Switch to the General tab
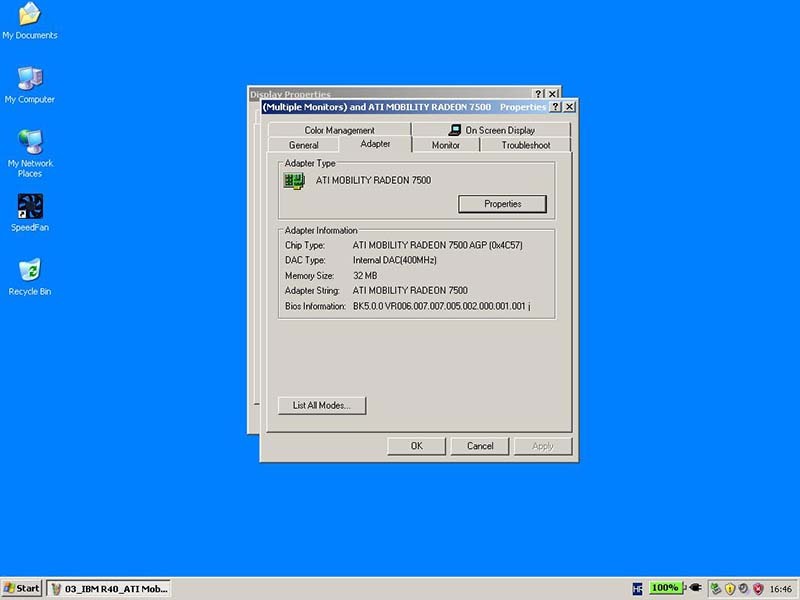This screenshot has width=800, height=600. pyautogui.click(x=303, y=145)
